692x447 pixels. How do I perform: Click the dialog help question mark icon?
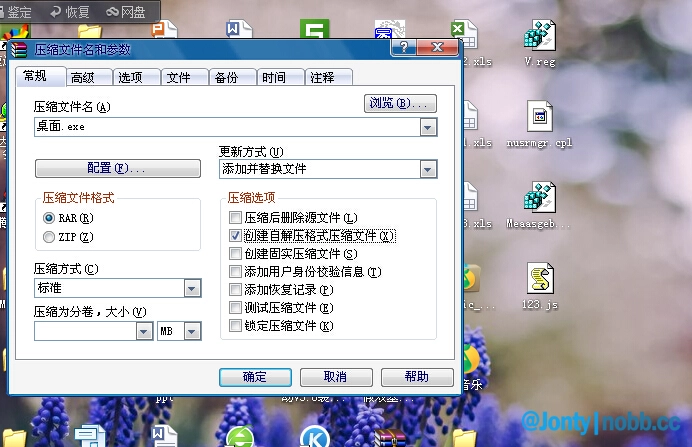coord(403,48)
